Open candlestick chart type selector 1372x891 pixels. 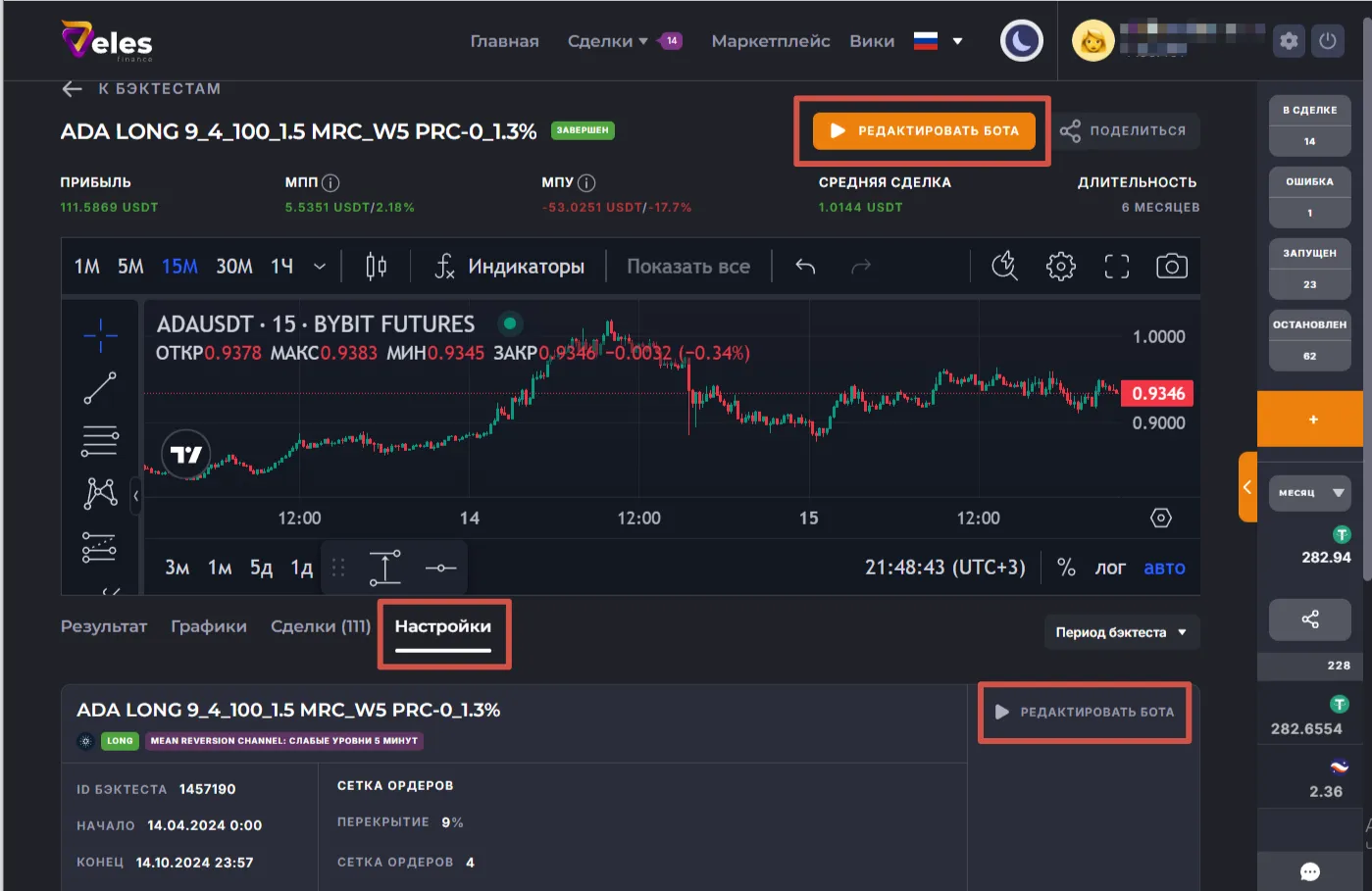point(376,267)
